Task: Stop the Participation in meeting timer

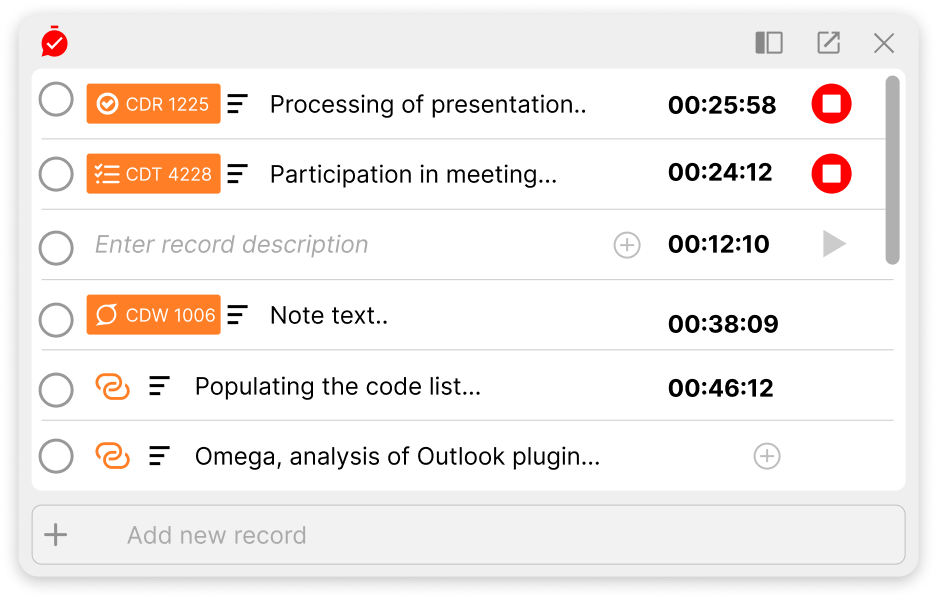Action: [831, 174]
